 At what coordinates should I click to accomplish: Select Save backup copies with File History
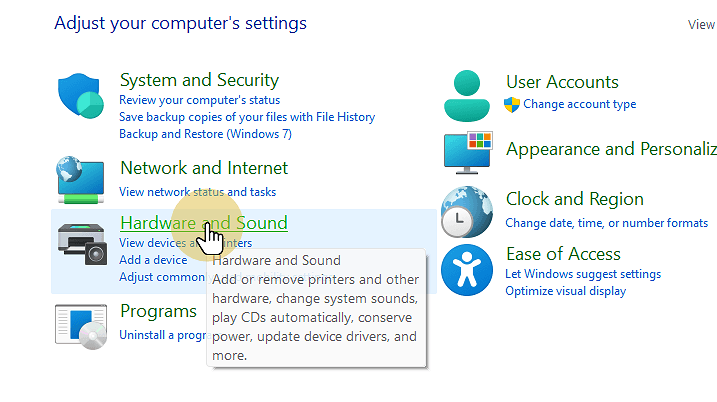click(x=246, y=117)
